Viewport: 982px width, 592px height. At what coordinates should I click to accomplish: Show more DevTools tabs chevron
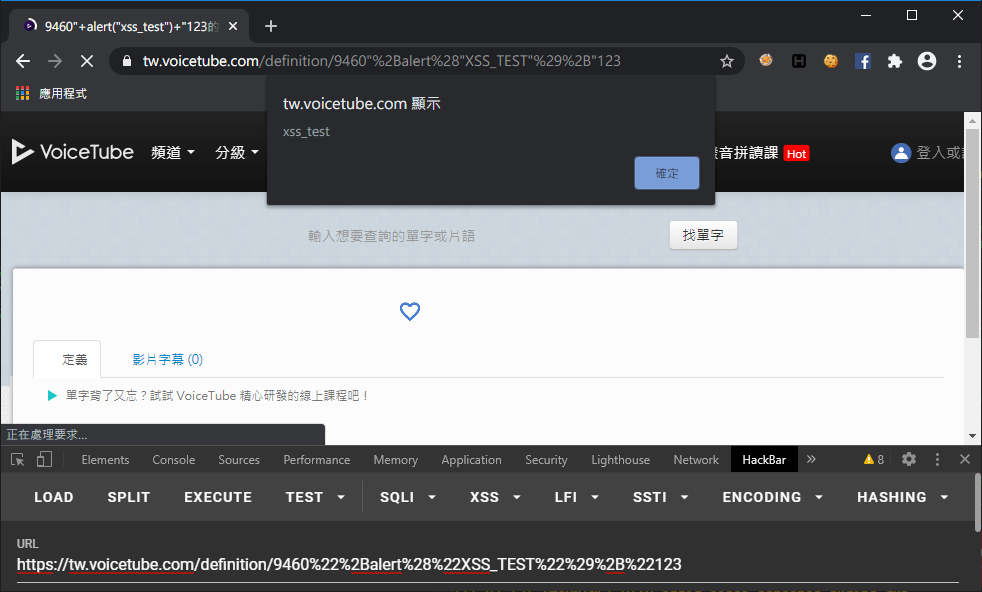pos(812,459)
